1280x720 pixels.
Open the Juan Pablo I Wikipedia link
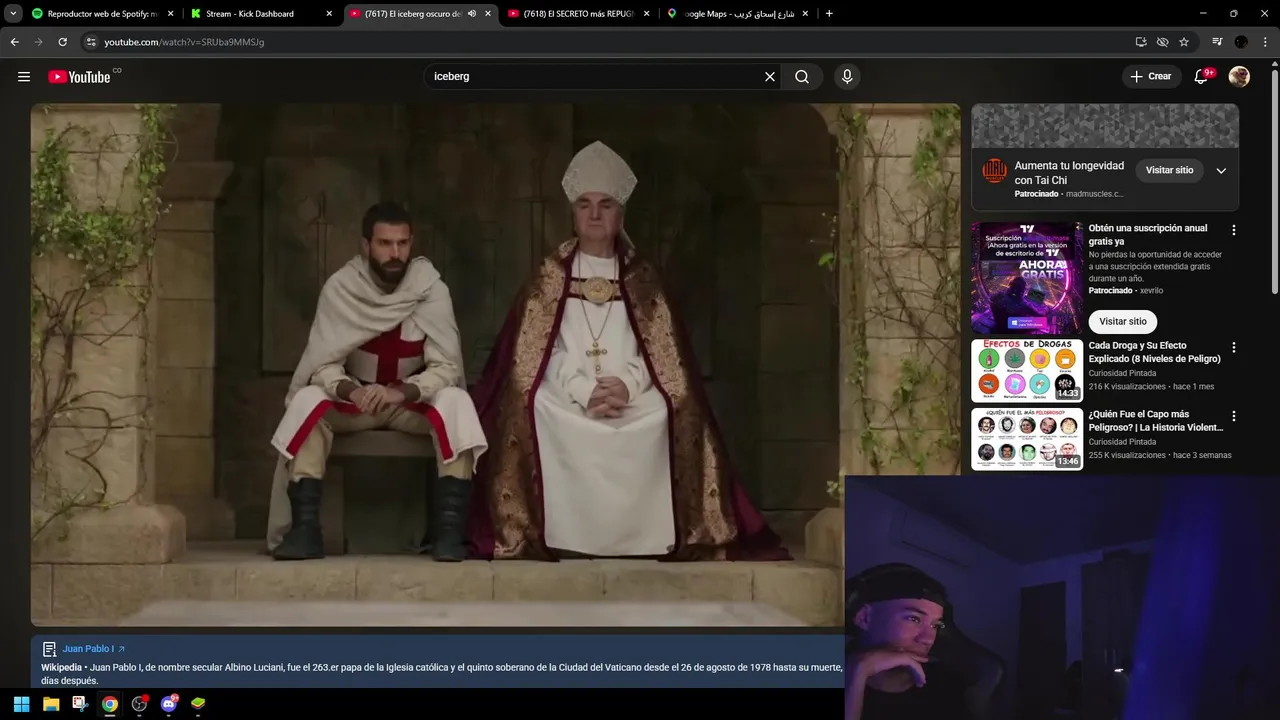93,649
